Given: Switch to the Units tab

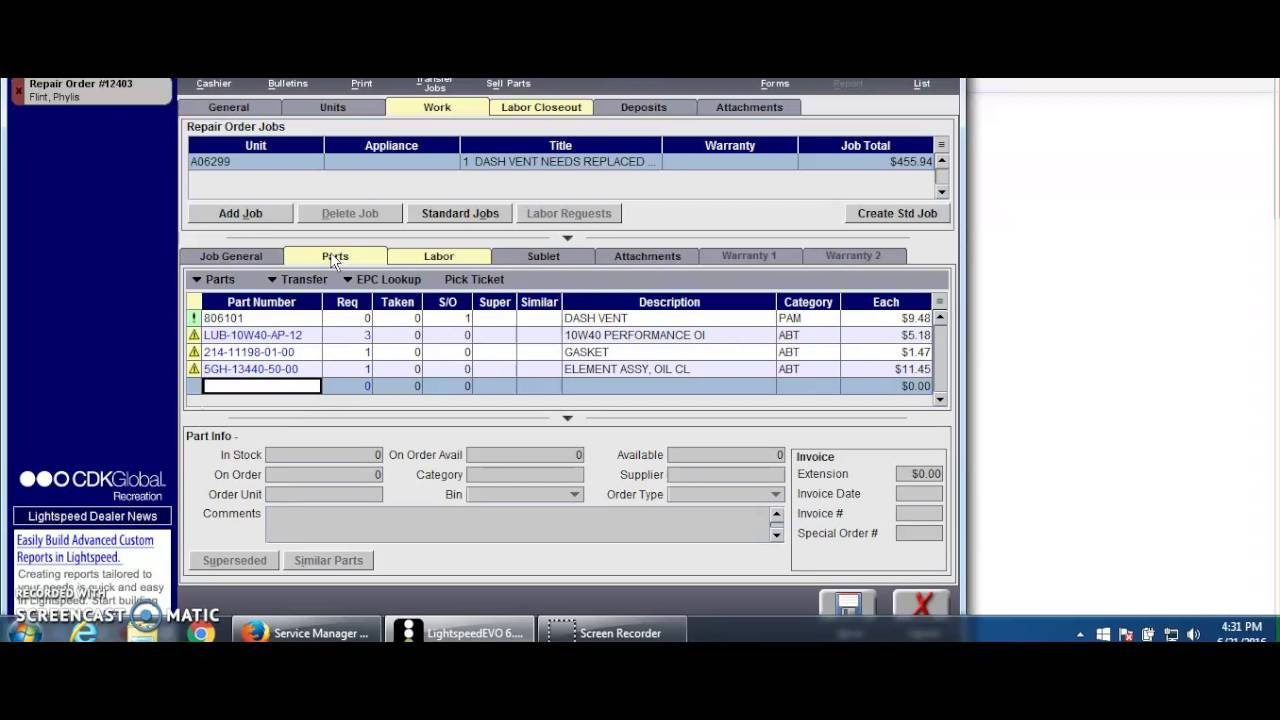Looking at the screenshot, I should click(x=333, y=107).
